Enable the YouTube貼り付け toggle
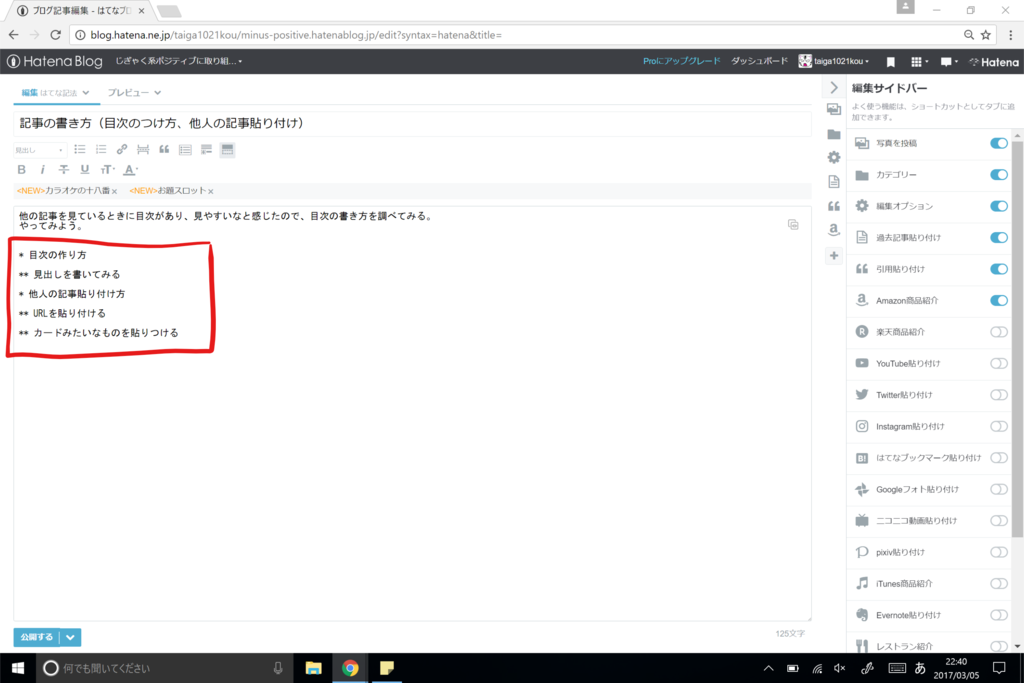1024x683 pixels. (x=998, y=364)
